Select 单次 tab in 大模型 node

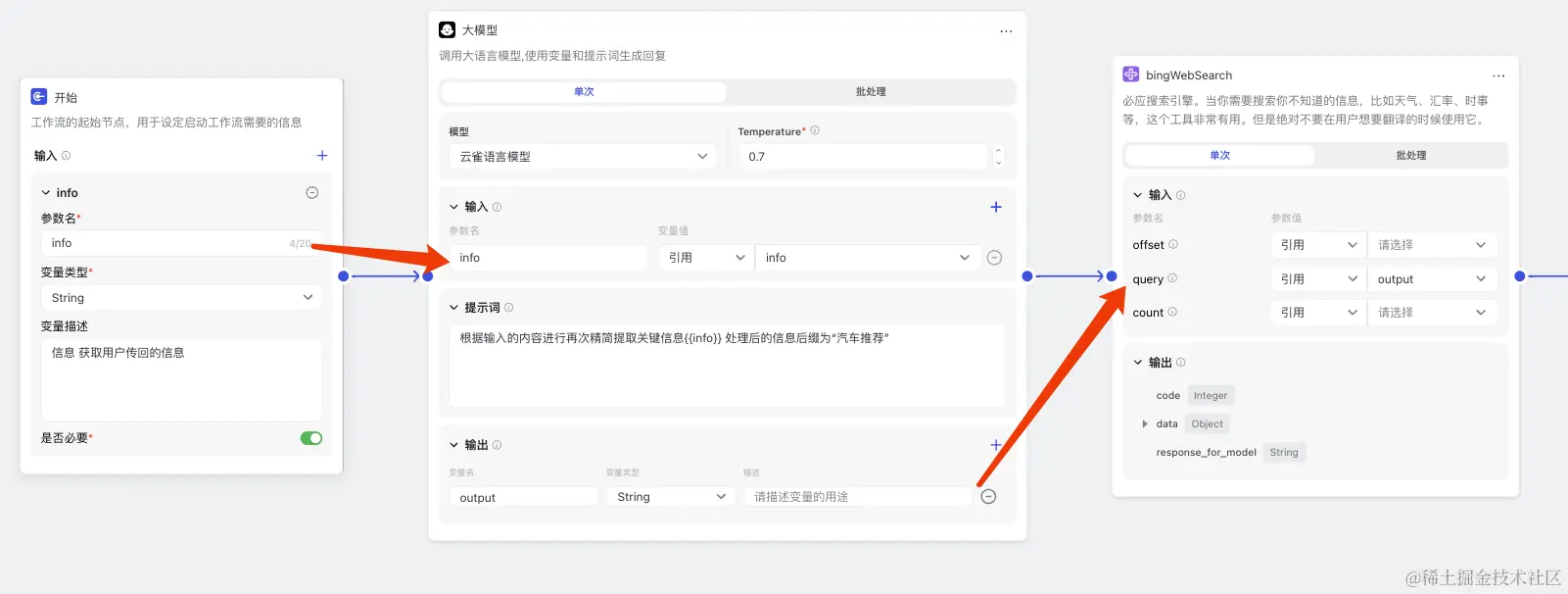[584, 92]
